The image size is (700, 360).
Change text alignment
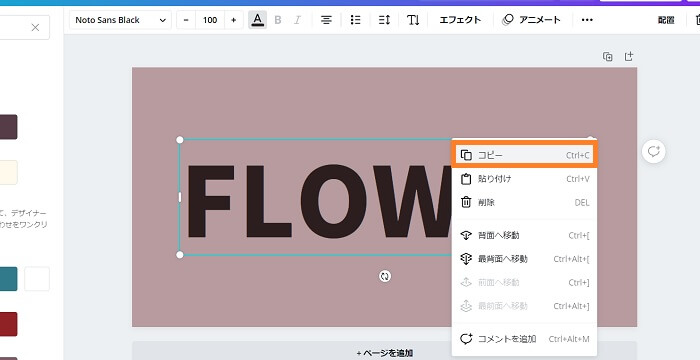pyautogui.click(x=327, y=20)
